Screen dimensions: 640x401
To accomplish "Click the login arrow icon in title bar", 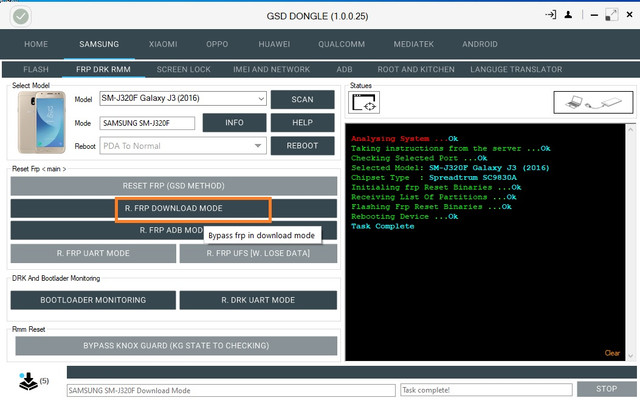I will [551, 15].
